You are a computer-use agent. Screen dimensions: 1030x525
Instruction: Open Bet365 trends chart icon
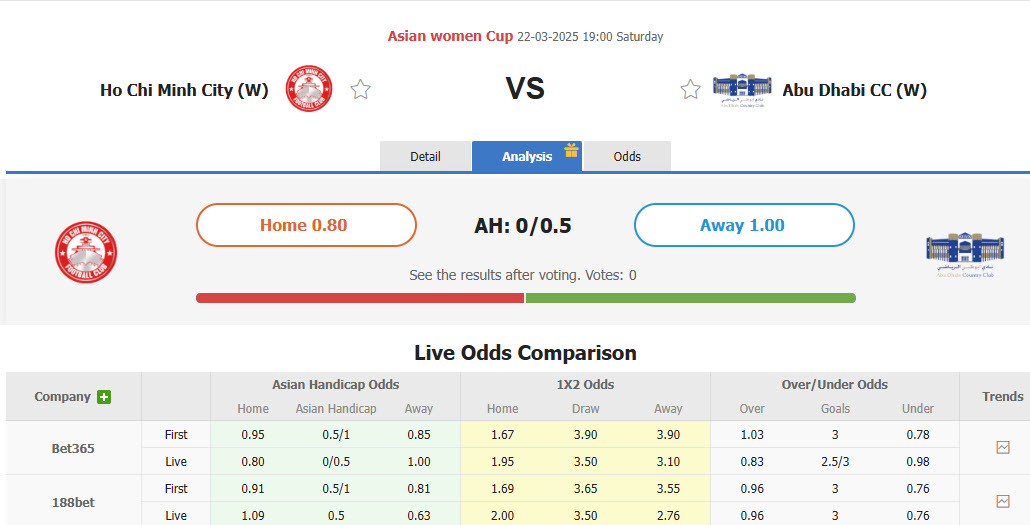pos(1002,447)
